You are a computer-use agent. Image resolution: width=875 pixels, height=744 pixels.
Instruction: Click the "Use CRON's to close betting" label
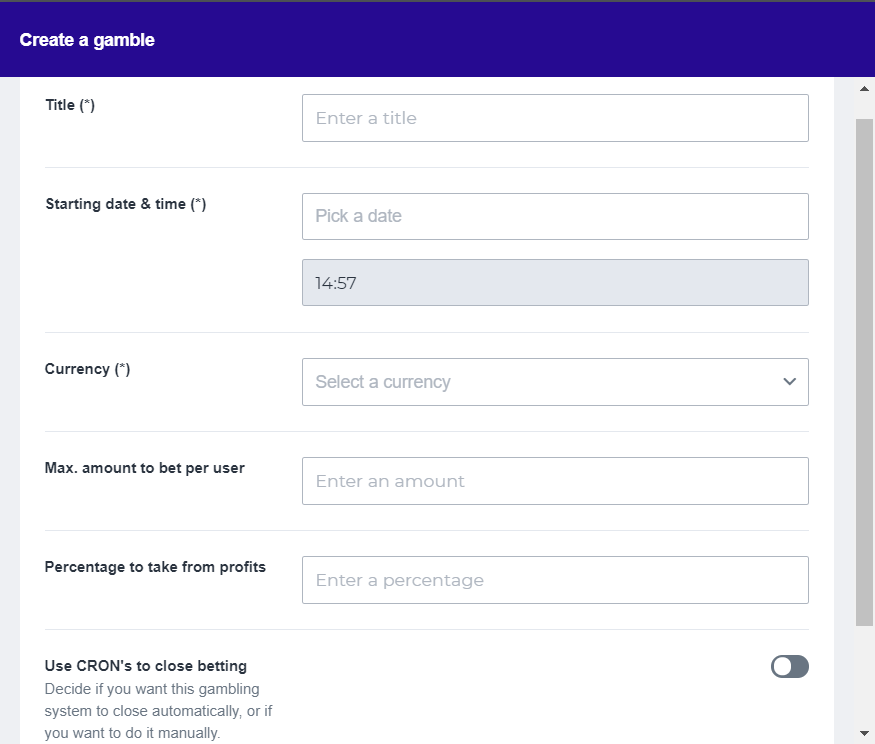coord(145,666)
